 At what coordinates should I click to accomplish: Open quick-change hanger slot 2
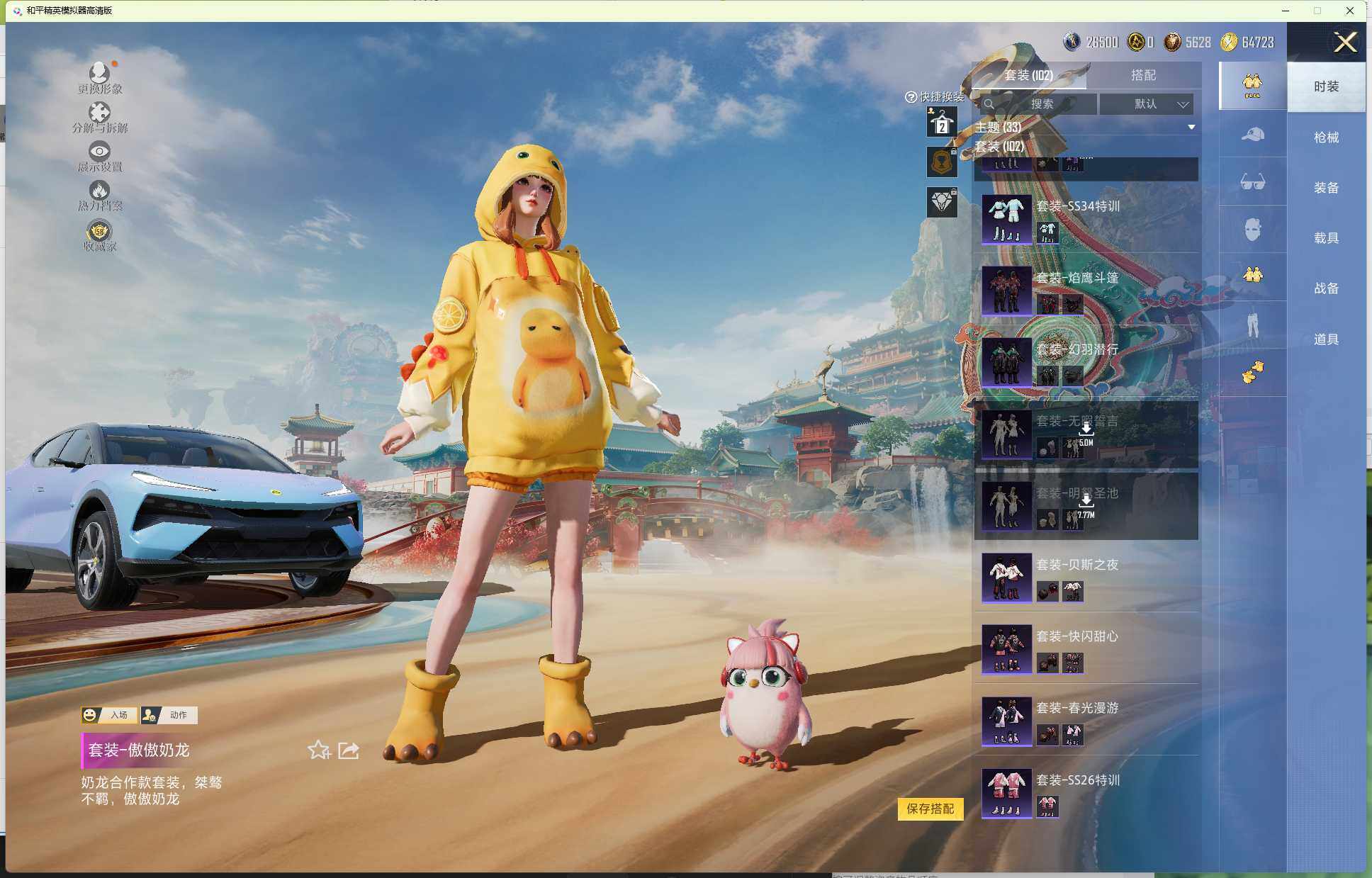pyautogui.click(x=942, y=123)
